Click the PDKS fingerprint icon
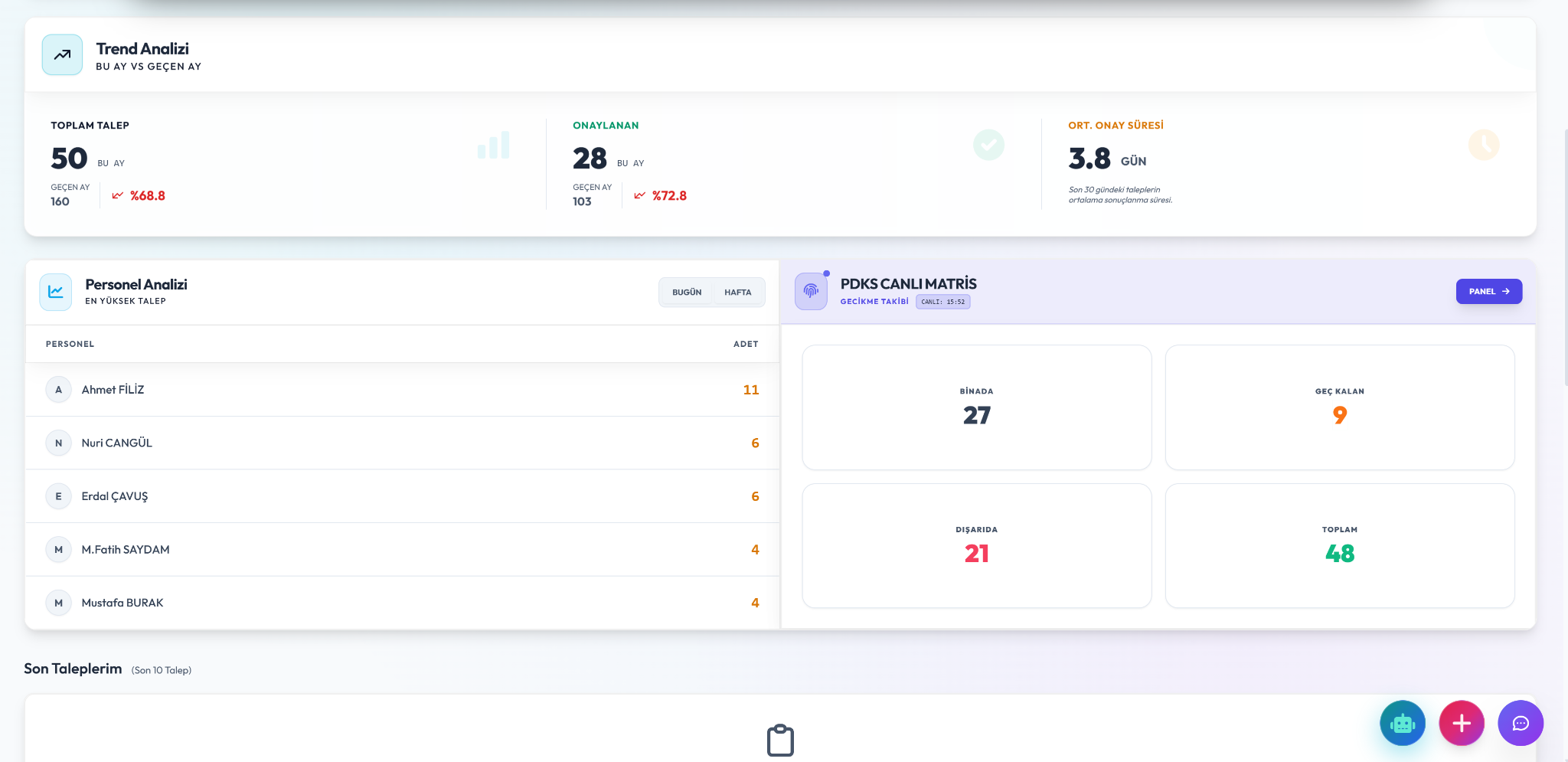 coord(811,291)
